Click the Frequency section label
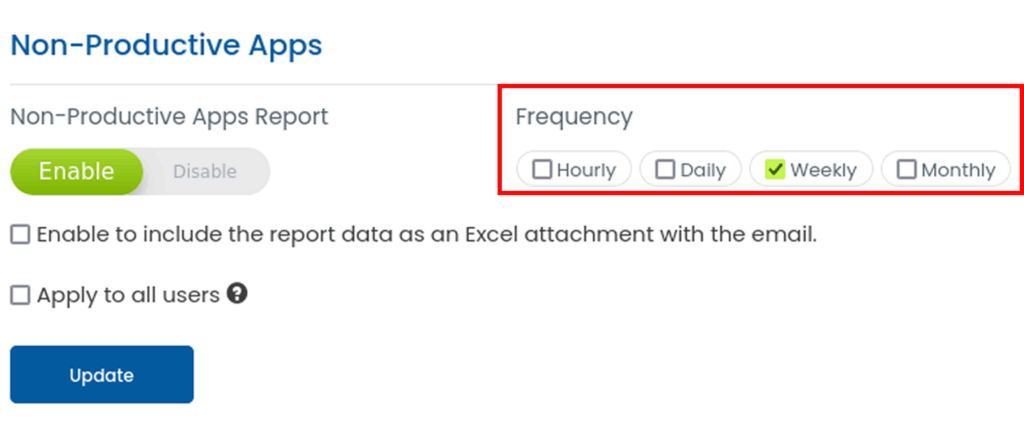 pyautogui.click(x=574, y=117)
